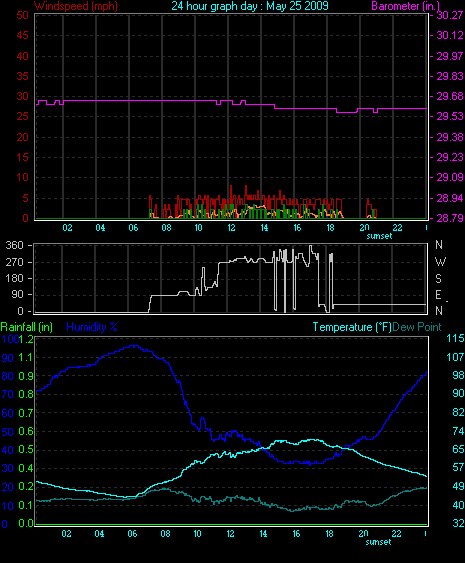Click the 30.27 barometer scale value
This screenshot has width=465, height=563.
tap(450, 15)
